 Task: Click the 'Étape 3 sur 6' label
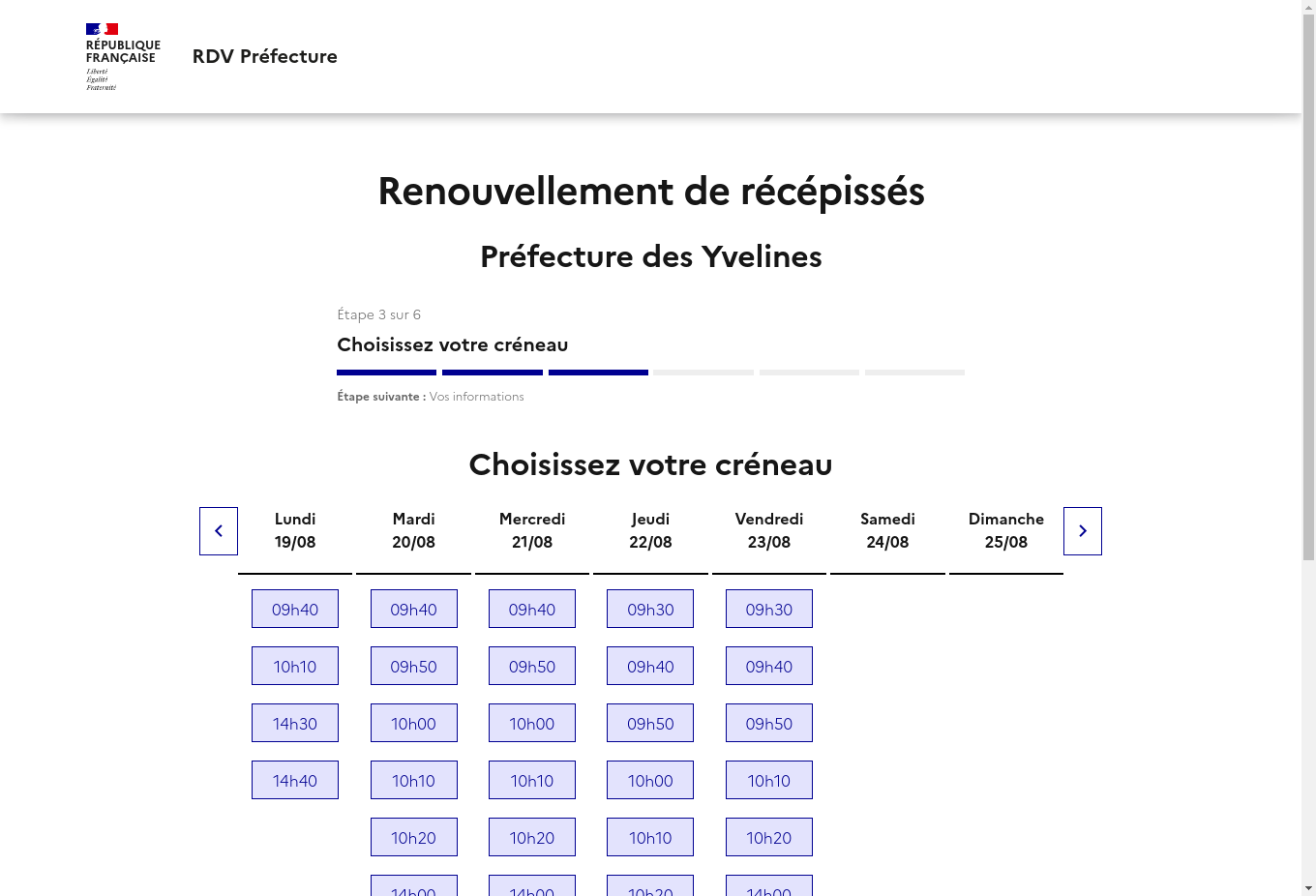(x=378, y=314)
